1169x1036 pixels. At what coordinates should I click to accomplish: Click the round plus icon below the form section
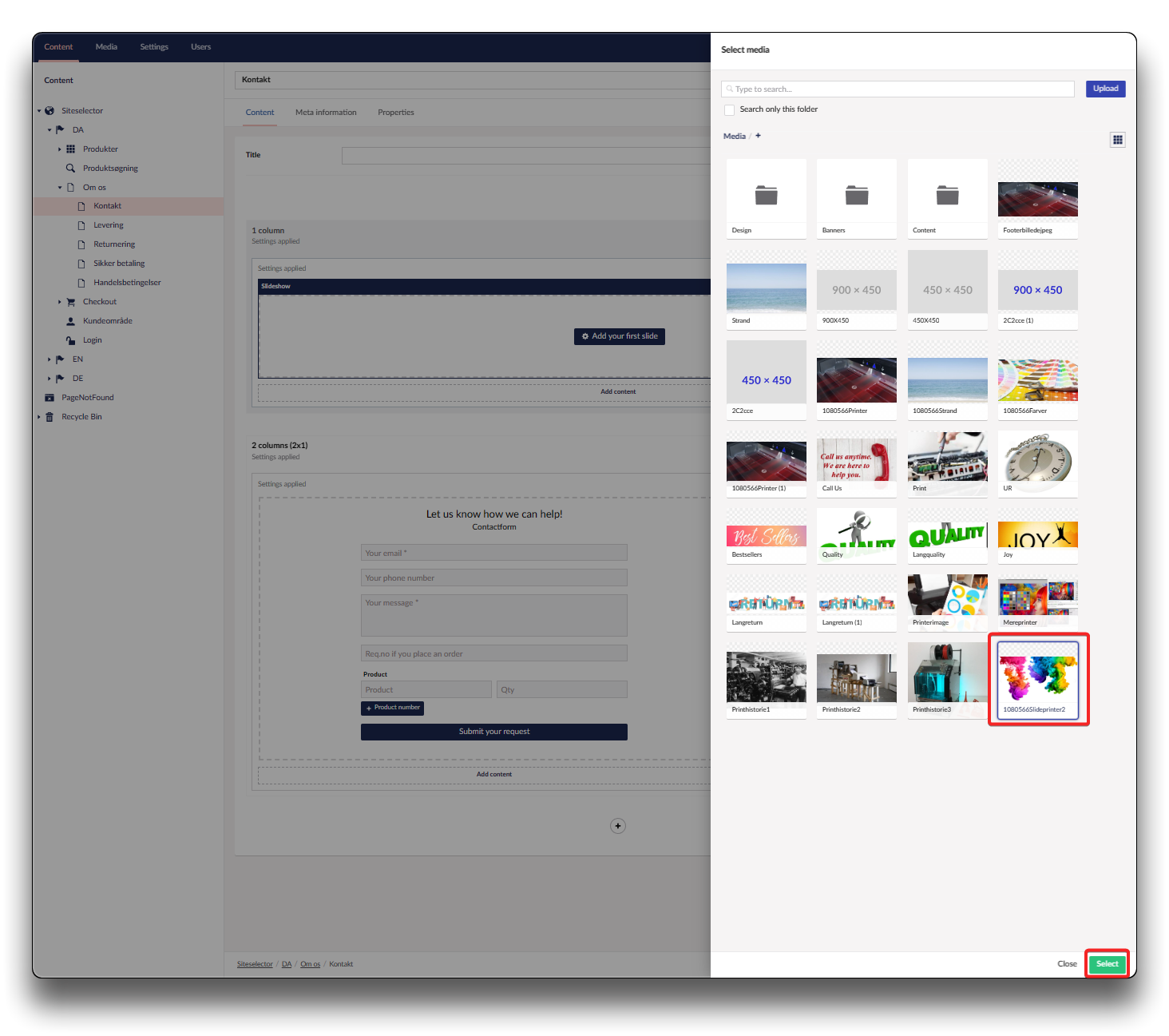tap(617, 826)
